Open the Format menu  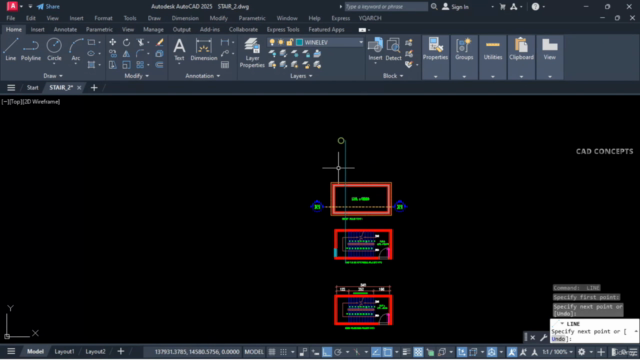tap(103, 18)
